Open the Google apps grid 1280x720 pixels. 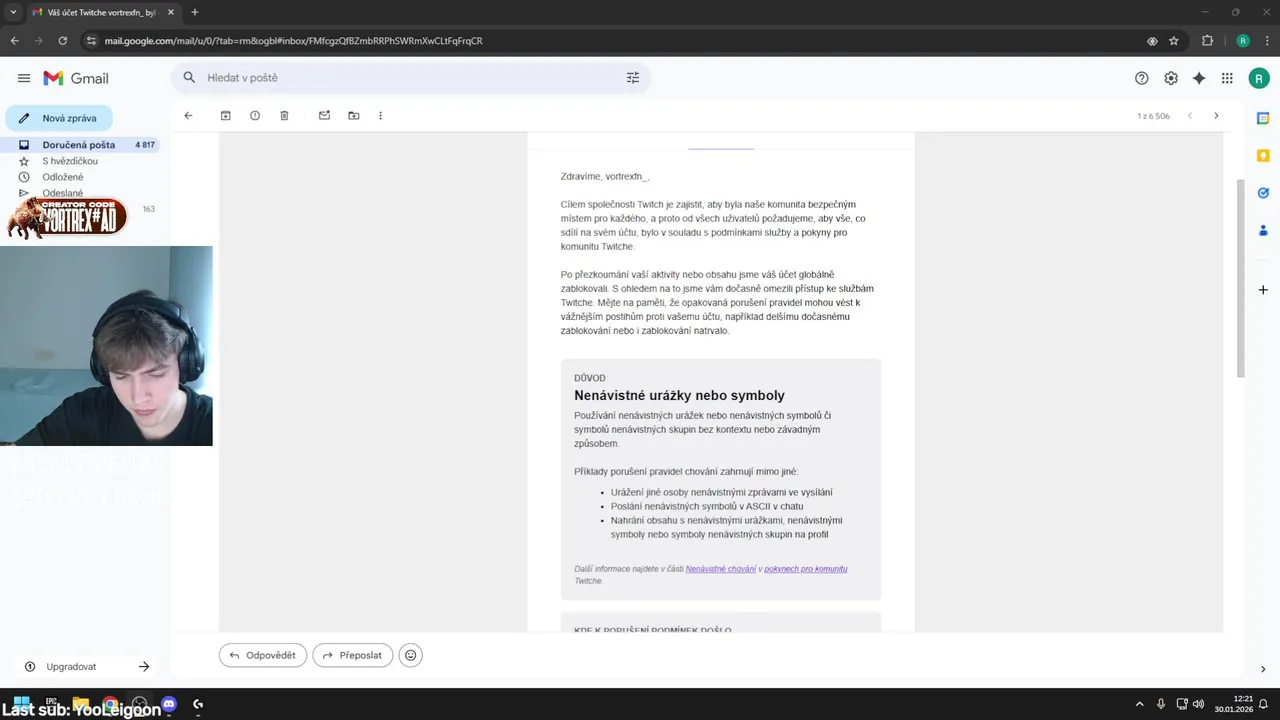[x=1227, y=78]
